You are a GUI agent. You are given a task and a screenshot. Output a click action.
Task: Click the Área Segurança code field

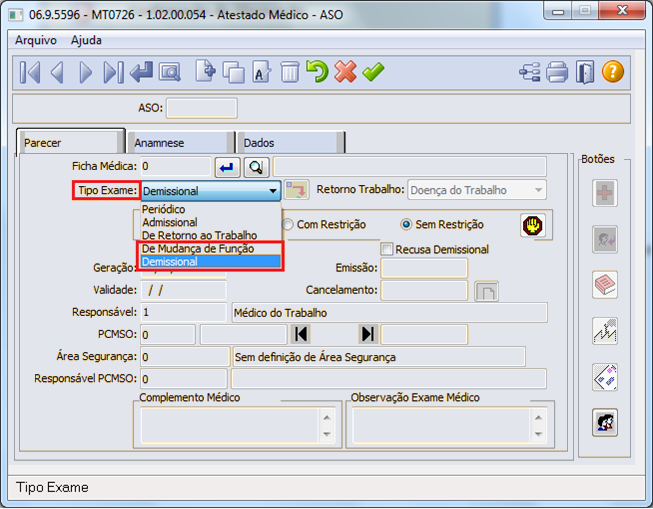185,357
